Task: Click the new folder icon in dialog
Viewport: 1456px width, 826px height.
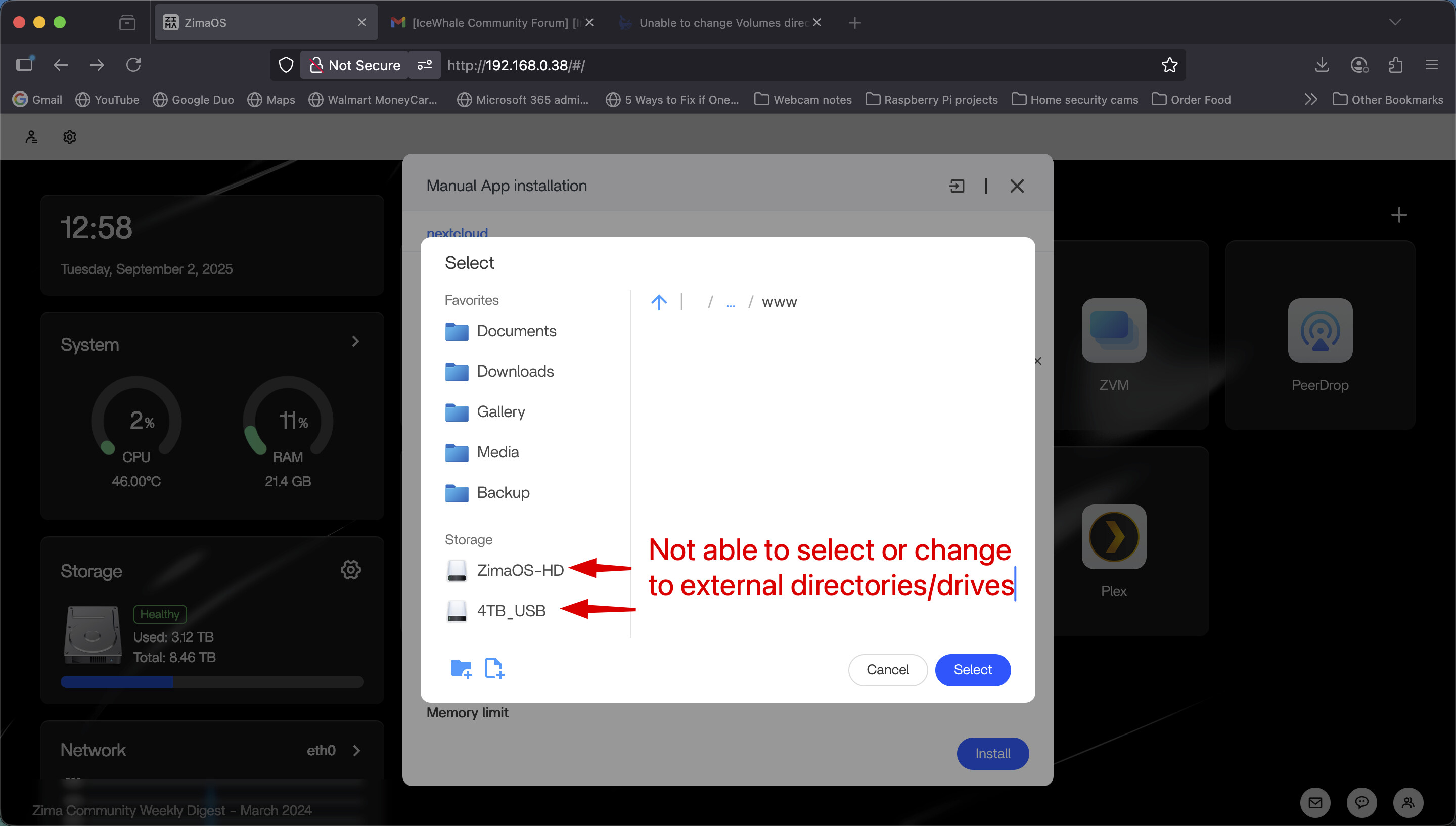Action: [461, 669]
